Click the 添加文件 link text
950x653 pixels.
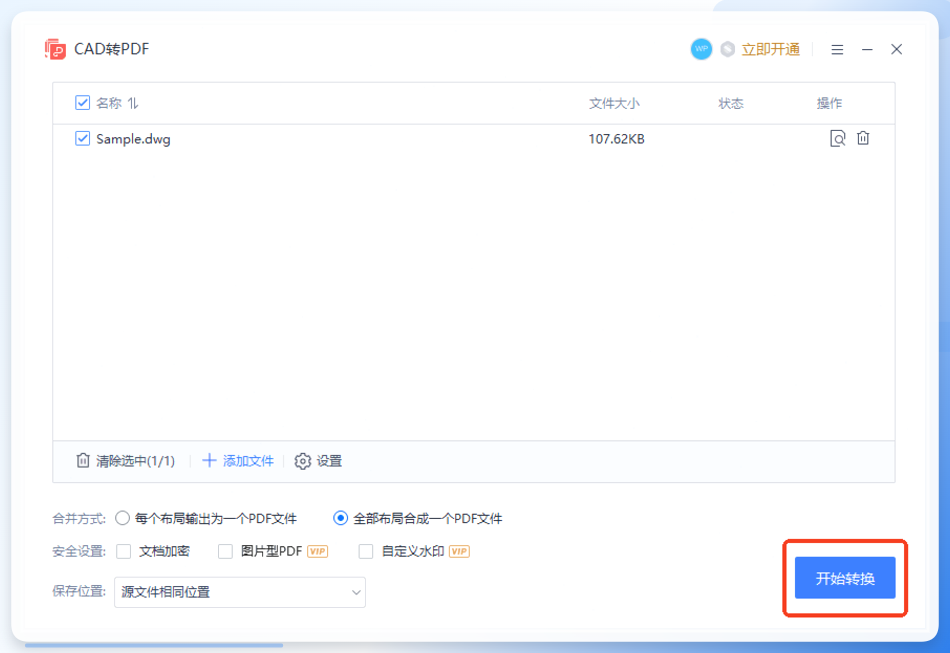[248, 462]
